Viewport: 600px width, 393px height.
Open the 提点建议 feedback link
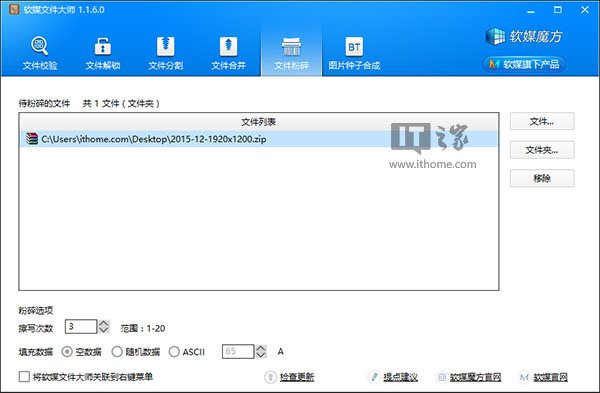point(393,377)
